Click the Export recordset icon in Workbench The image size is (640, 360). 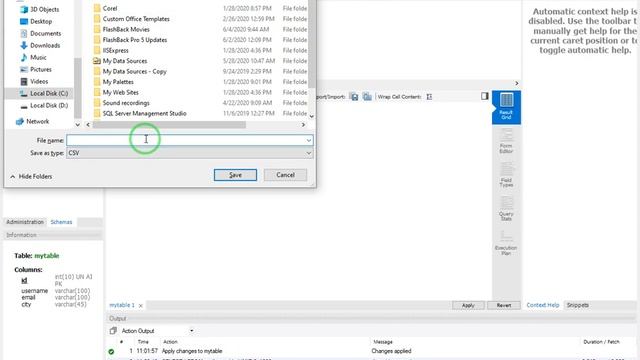[354, 97]
